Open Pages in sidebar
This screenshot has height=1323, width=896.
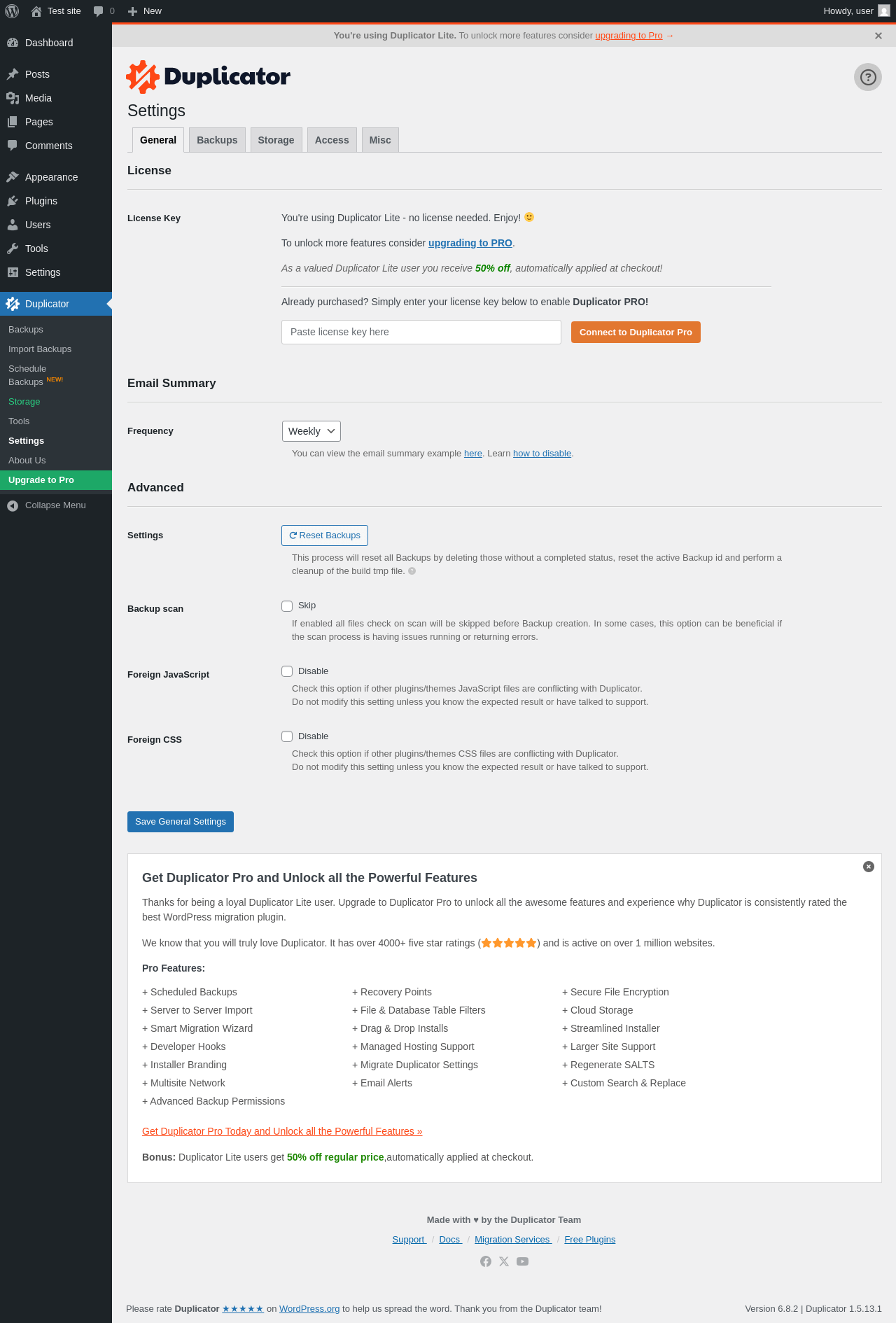[x=56, y=122]
